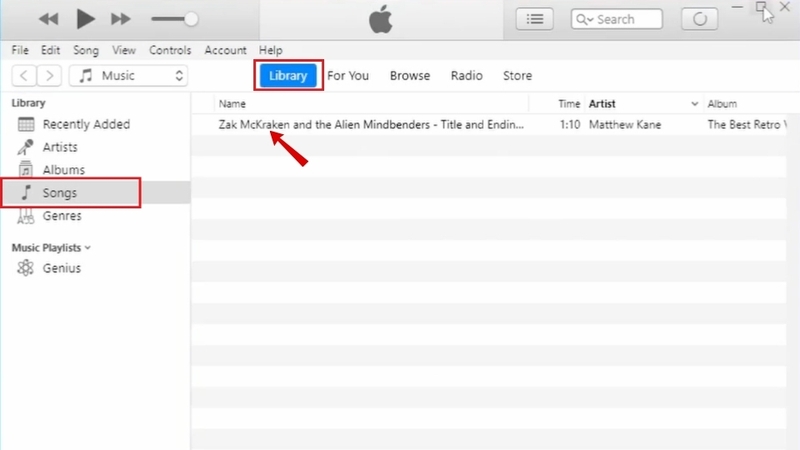The height and width of the screenshot is (450, 800).
Task: Click the magnifier icon in the Search box
Action: 582,19
